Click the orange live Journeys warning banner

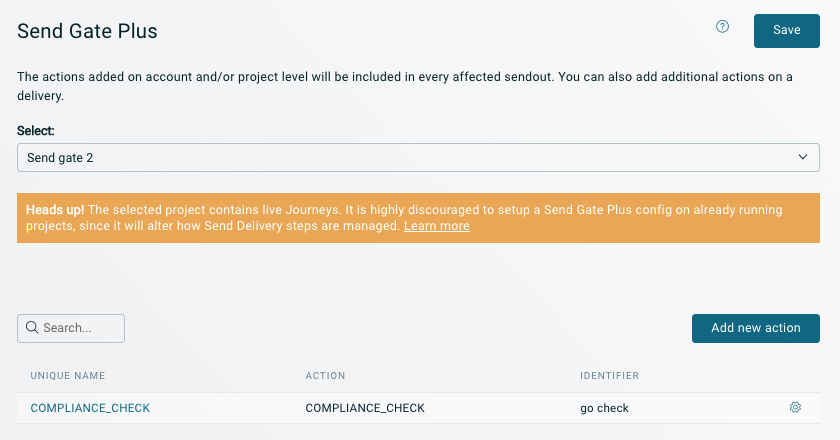click(600, 218)
